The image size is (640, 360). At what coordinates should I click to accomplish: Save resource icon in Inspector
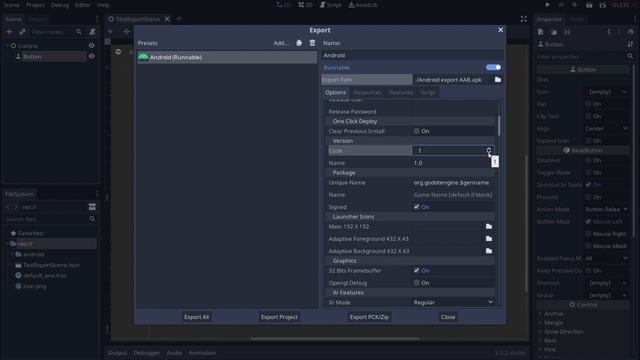[x=567, y=32]
